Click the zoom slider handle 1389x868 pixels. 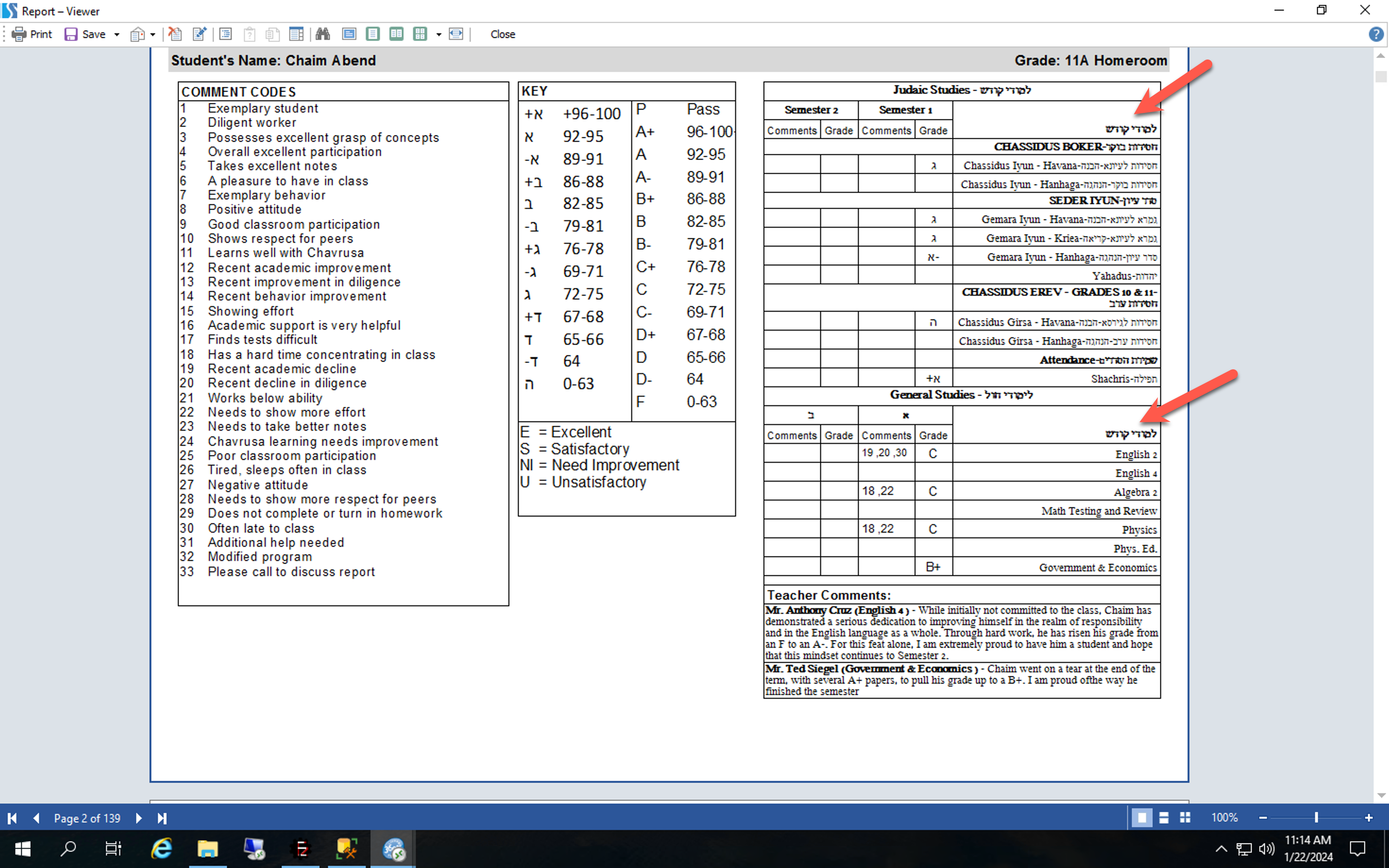1316,817
